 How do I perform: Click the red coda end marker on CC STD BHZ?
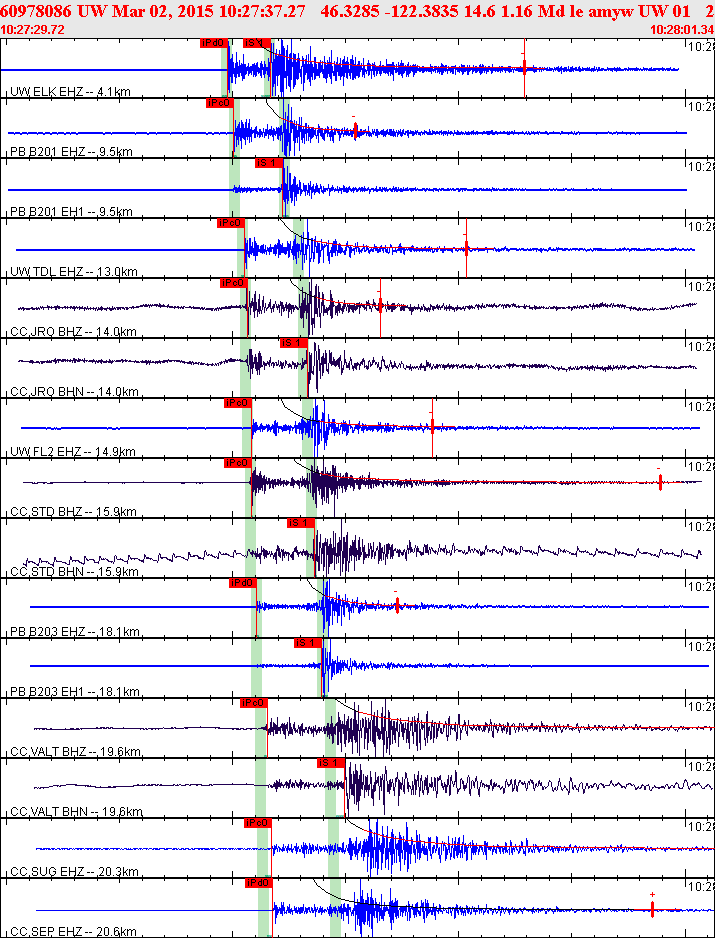tap(660, 482)
